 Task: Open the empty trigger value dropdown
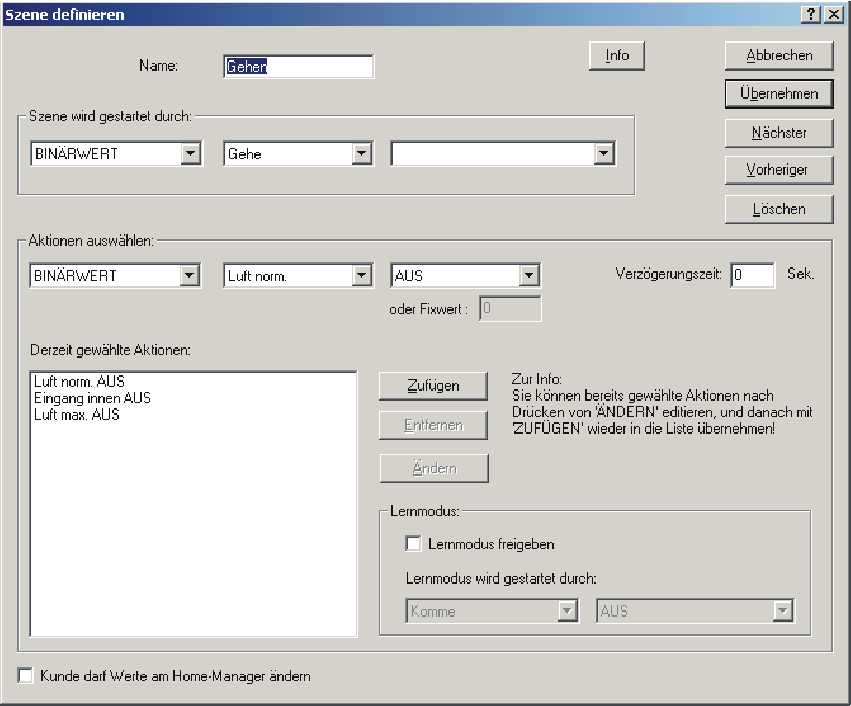(603, 154)
